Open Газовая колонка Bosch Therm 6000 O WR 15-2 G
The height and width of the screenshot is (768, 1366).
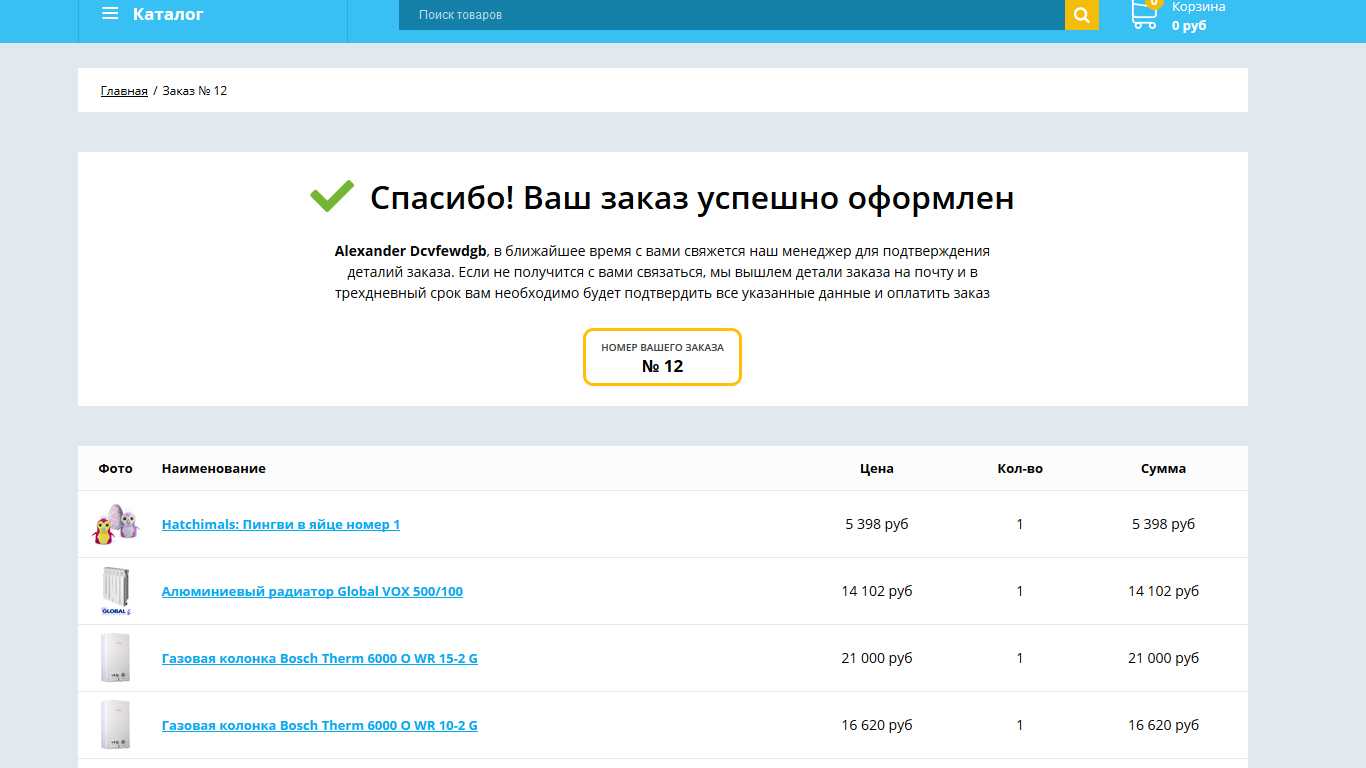320,658
